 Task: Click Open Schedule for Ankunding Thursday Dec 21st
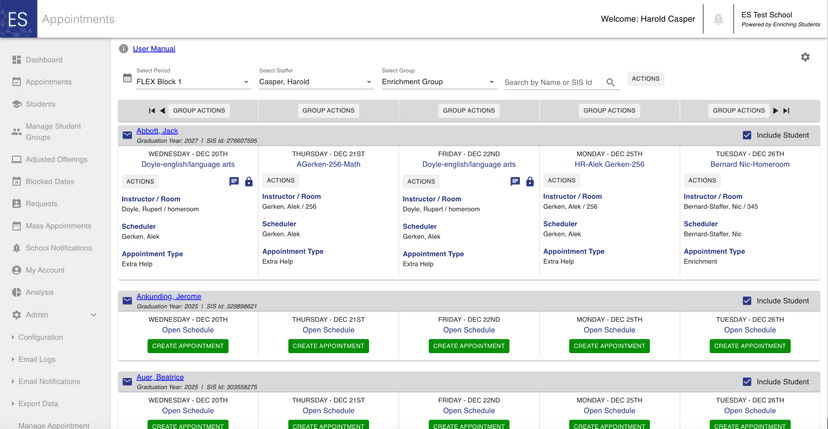[328, 330]
